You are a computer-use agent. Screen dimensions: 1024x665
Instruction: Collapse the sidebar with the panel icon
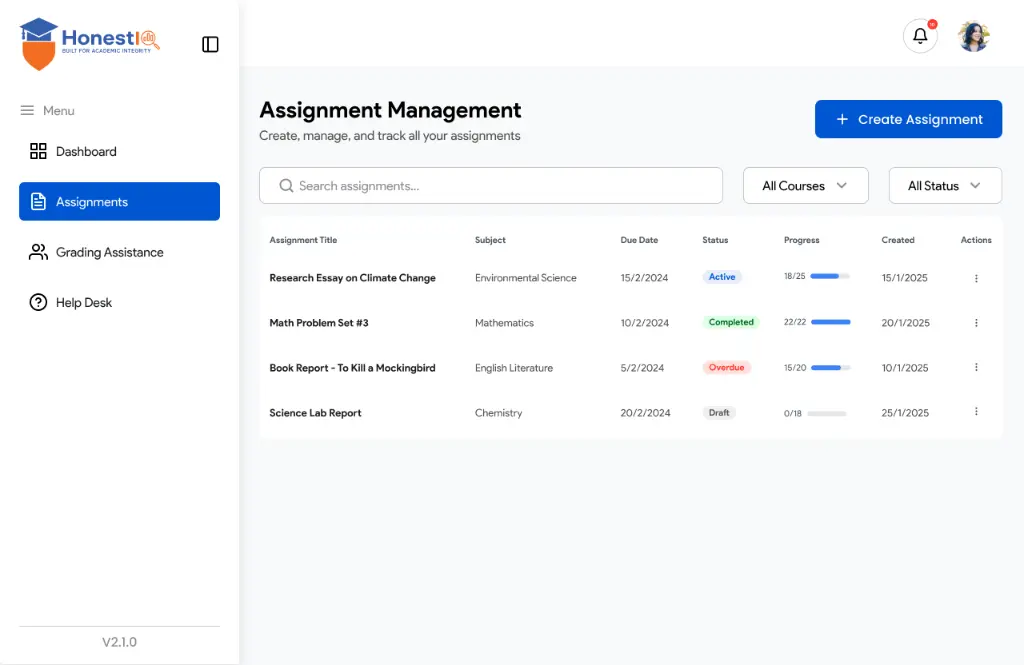point(210,44)
